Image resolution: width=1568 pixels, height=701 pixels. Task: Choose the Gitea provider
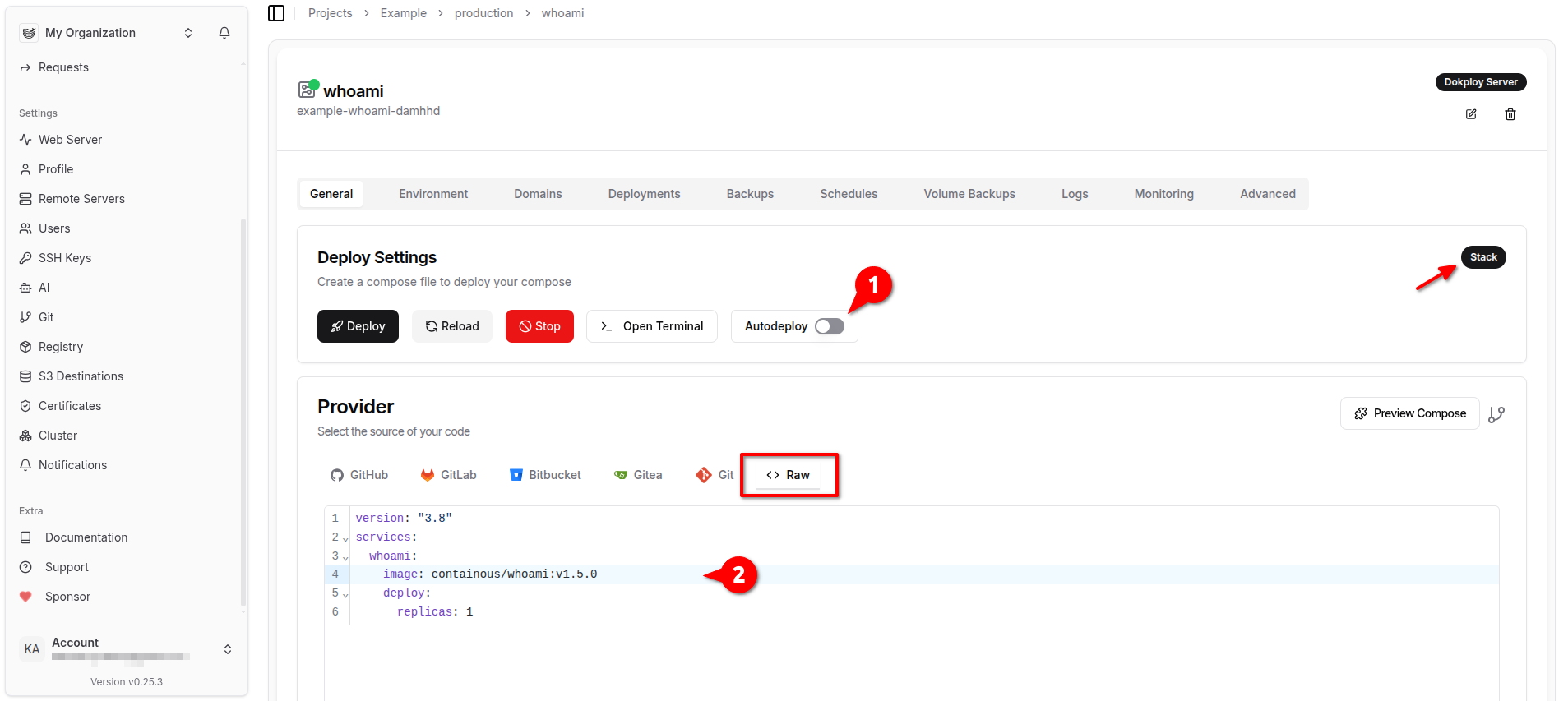[638, 475]
